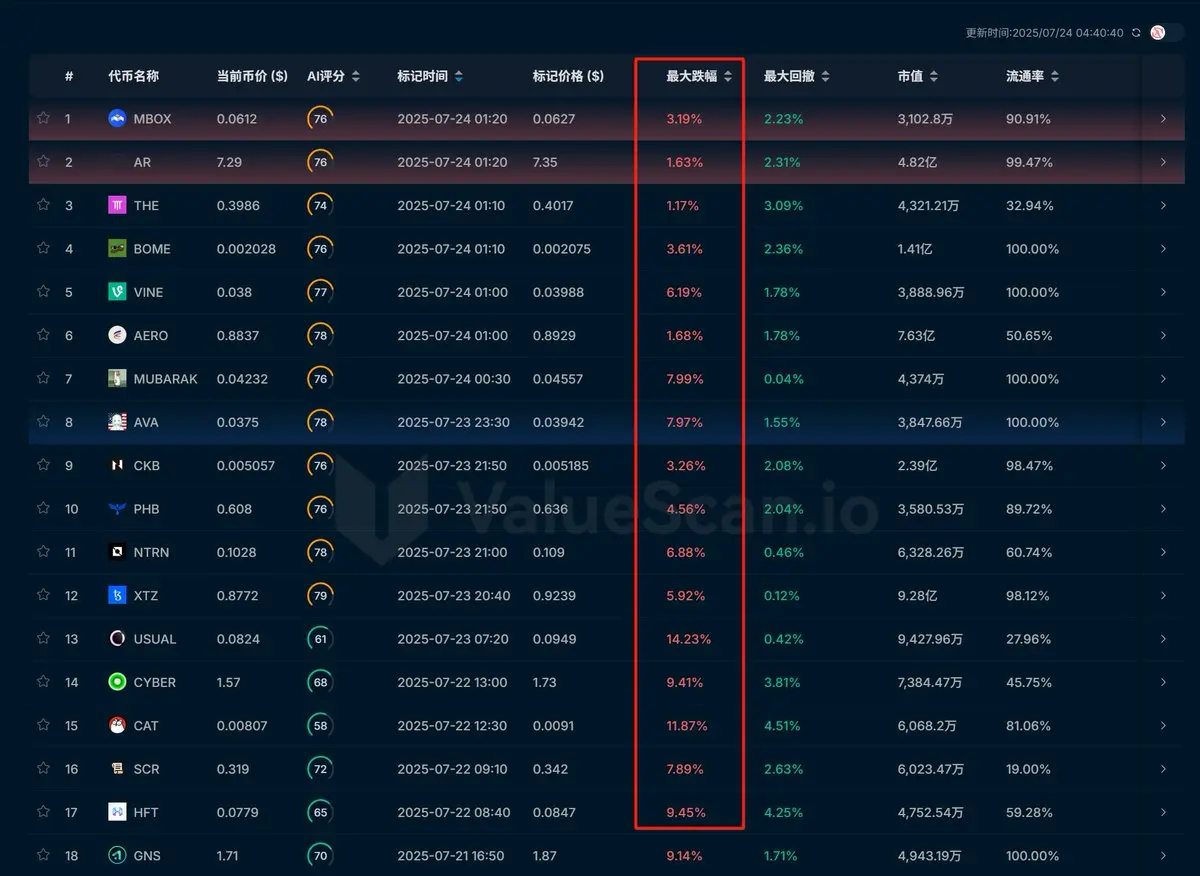The width and height of the screenshot is (1200, 876).
Task: Click the AI score 58 gauge for CAT
Action: [320, 725]
